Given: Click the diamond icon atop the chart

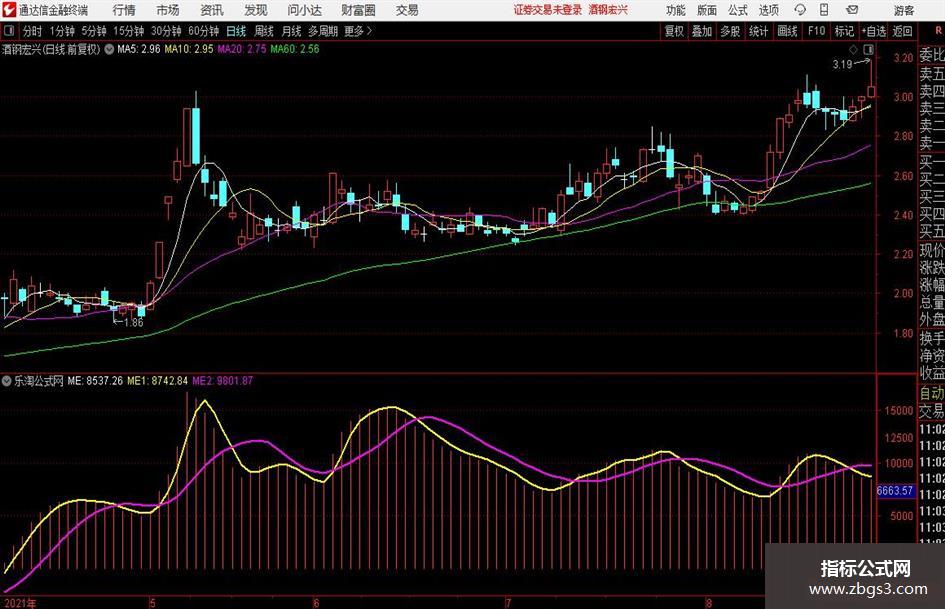Looking at the screenshot, I should pos(853,49).
